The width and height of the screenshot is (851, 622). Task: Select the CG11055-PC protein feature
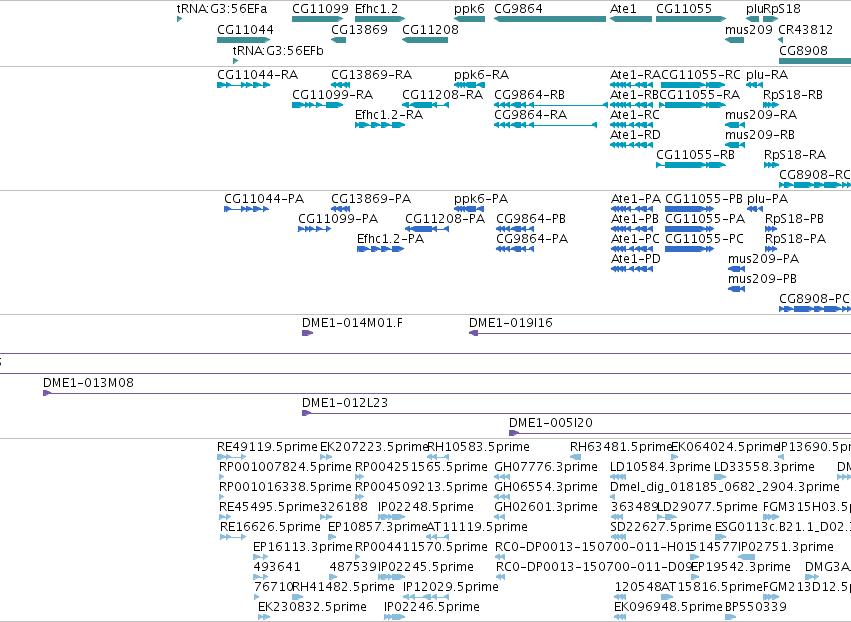pos(689,249)
